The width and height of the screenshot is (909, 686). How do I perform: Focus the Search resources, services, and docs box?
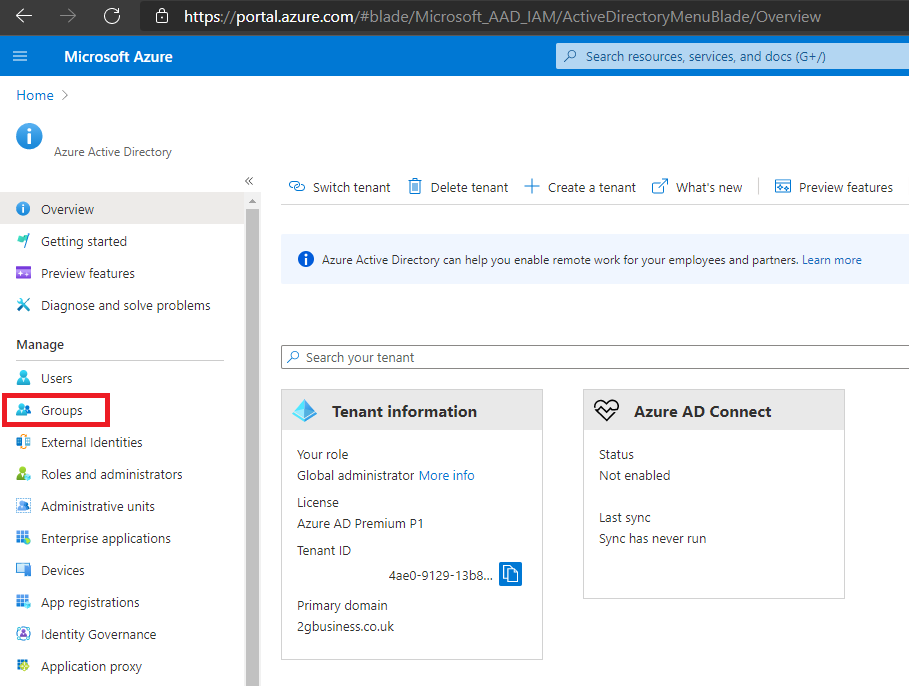pyautogui.click(x=732, y=56)
